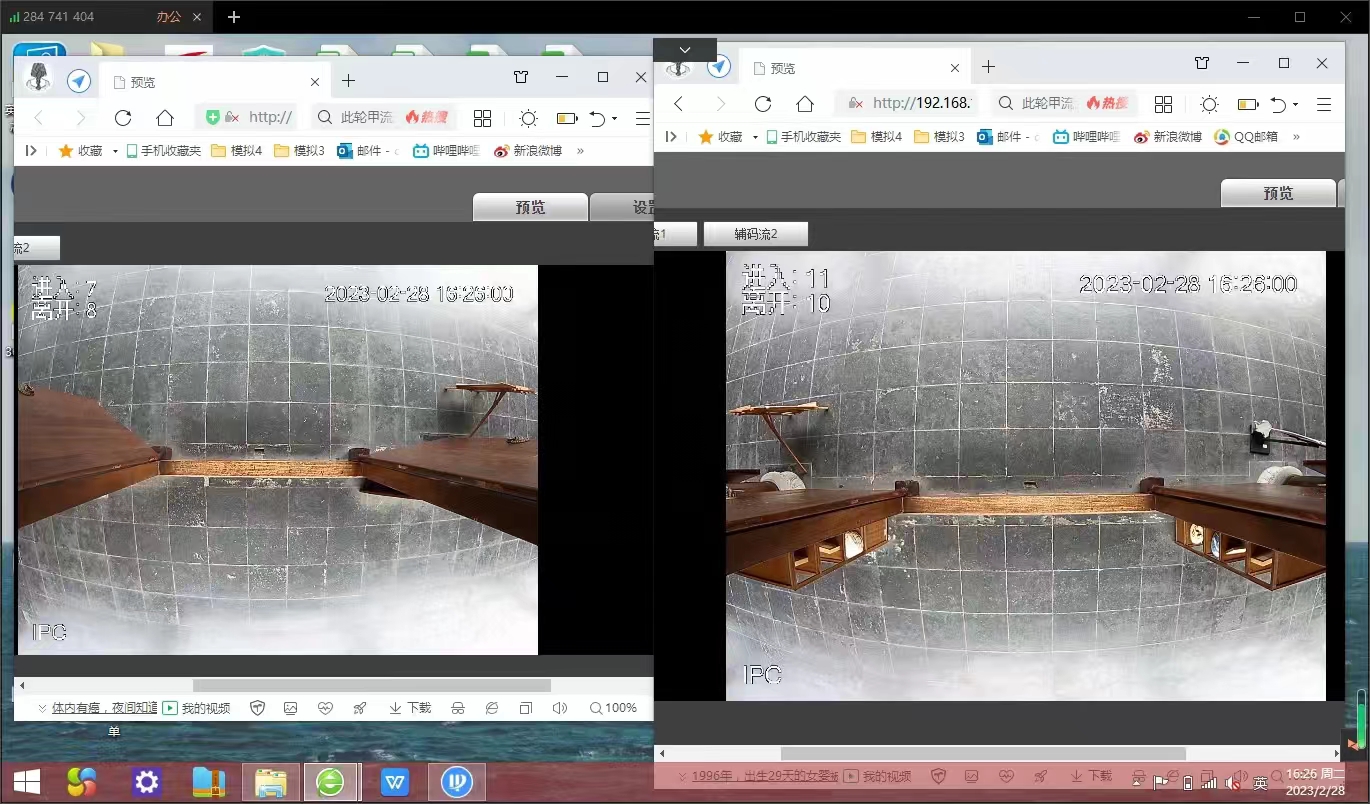Toggle bookmark sidebar in left browser
Image resolution: width=1370 pixels, height=804 pixels.
tap(31, 151)
